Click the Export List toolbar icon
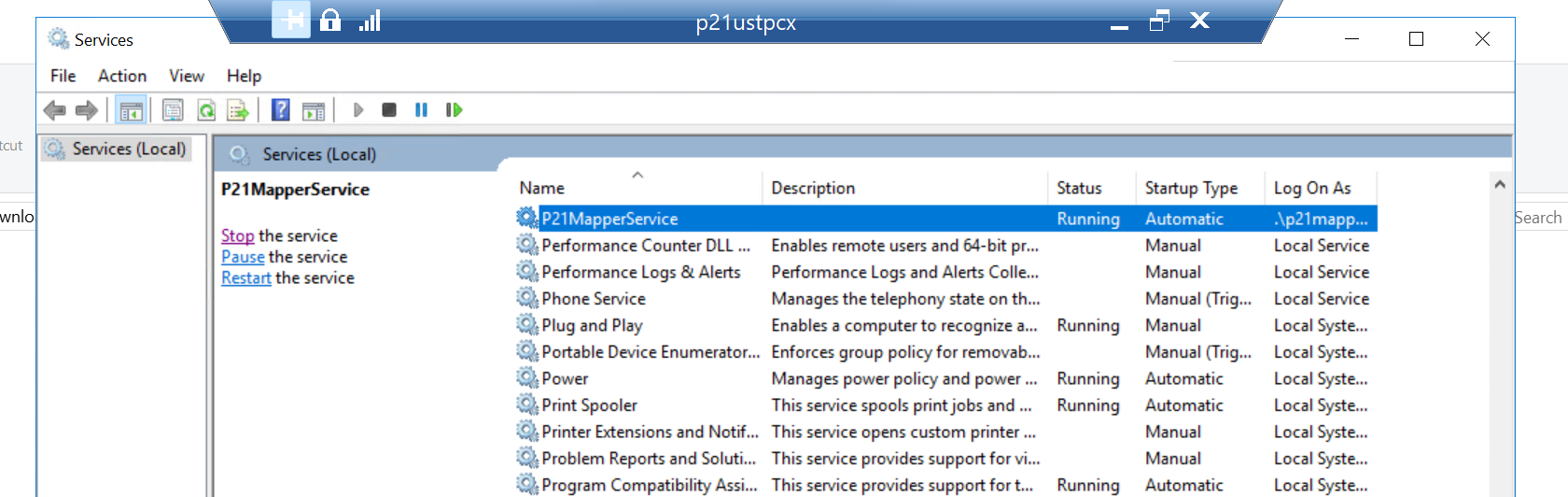The height and width of the screenshot is (497, 1568). (x=238, y=110)
